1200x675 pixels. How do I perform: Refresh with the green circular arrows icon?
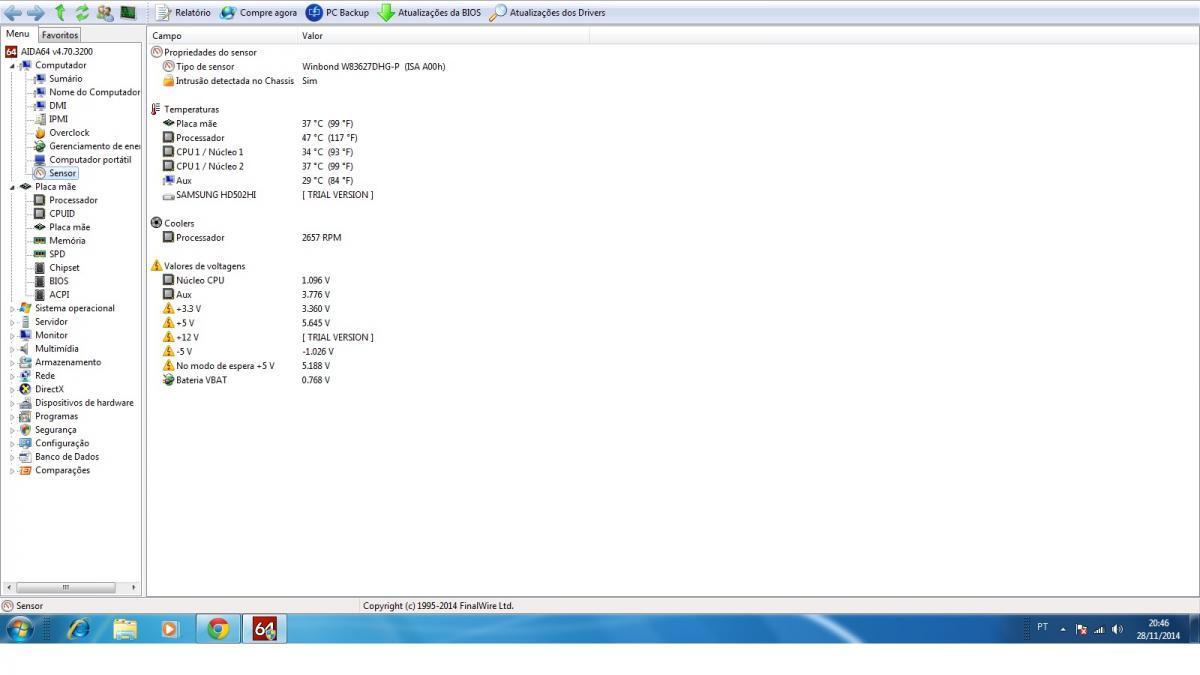click(83, 13)
